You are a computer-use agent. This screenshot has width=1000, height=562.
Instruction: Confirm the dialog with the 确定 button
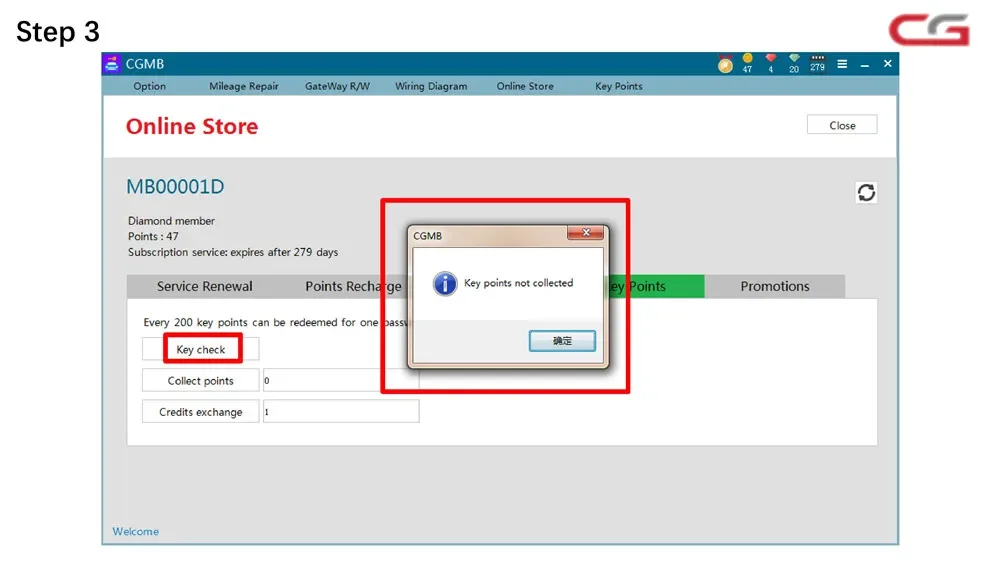pos(562,341)
